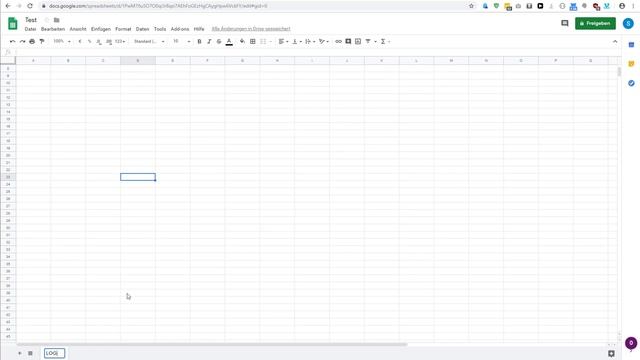Open the comment history icon
This screenshot has width=640, height=360.
pos(565,23)
